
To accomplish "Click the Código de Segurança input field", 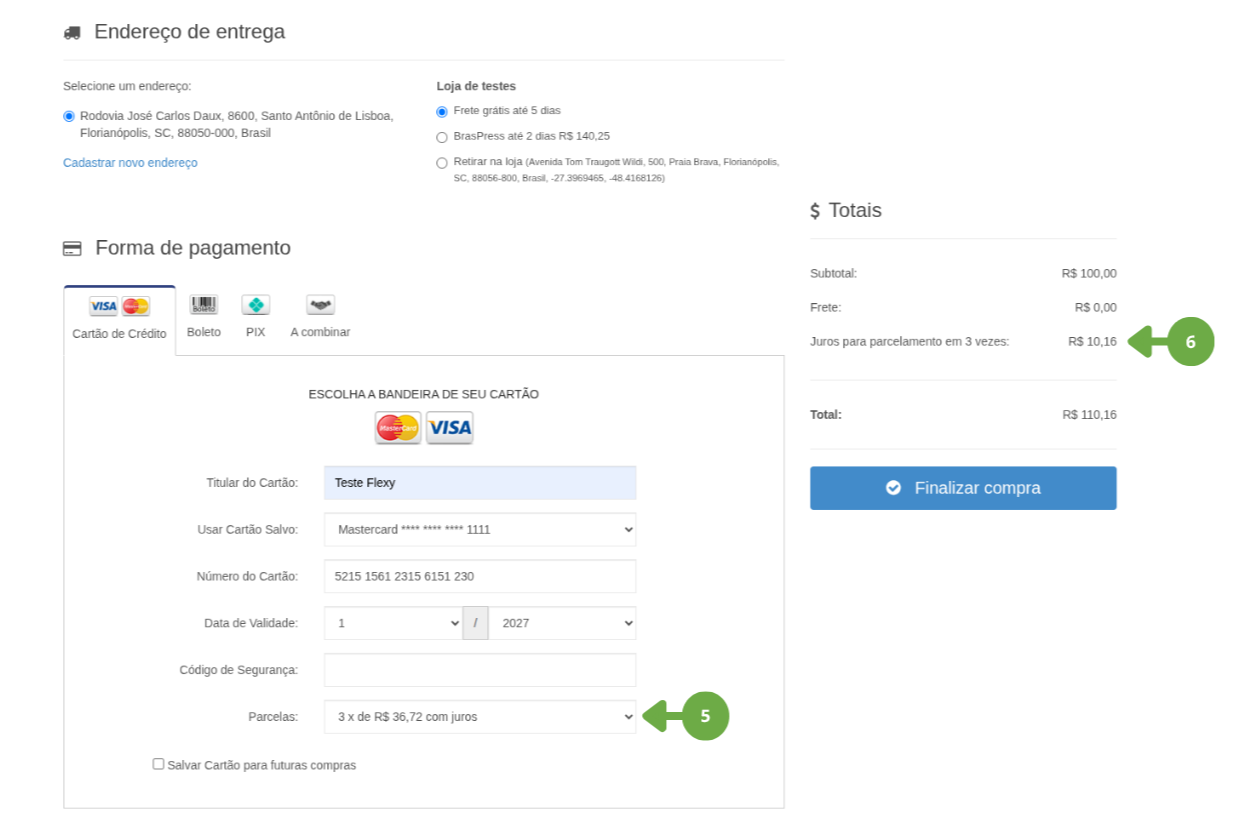I will 480,670.
